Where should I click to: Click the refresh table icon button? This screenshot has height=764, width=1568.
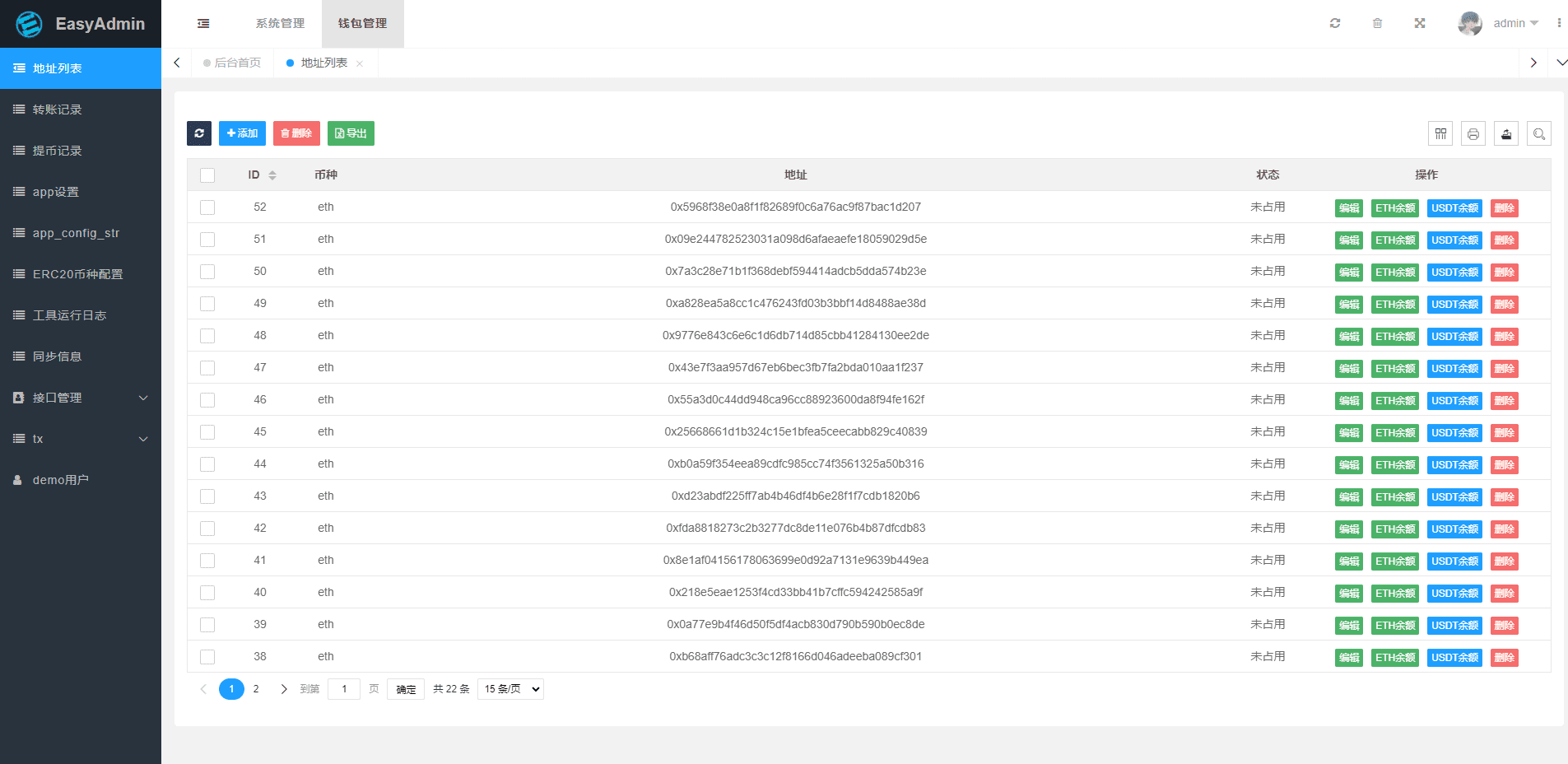click(x=199, y=133)
